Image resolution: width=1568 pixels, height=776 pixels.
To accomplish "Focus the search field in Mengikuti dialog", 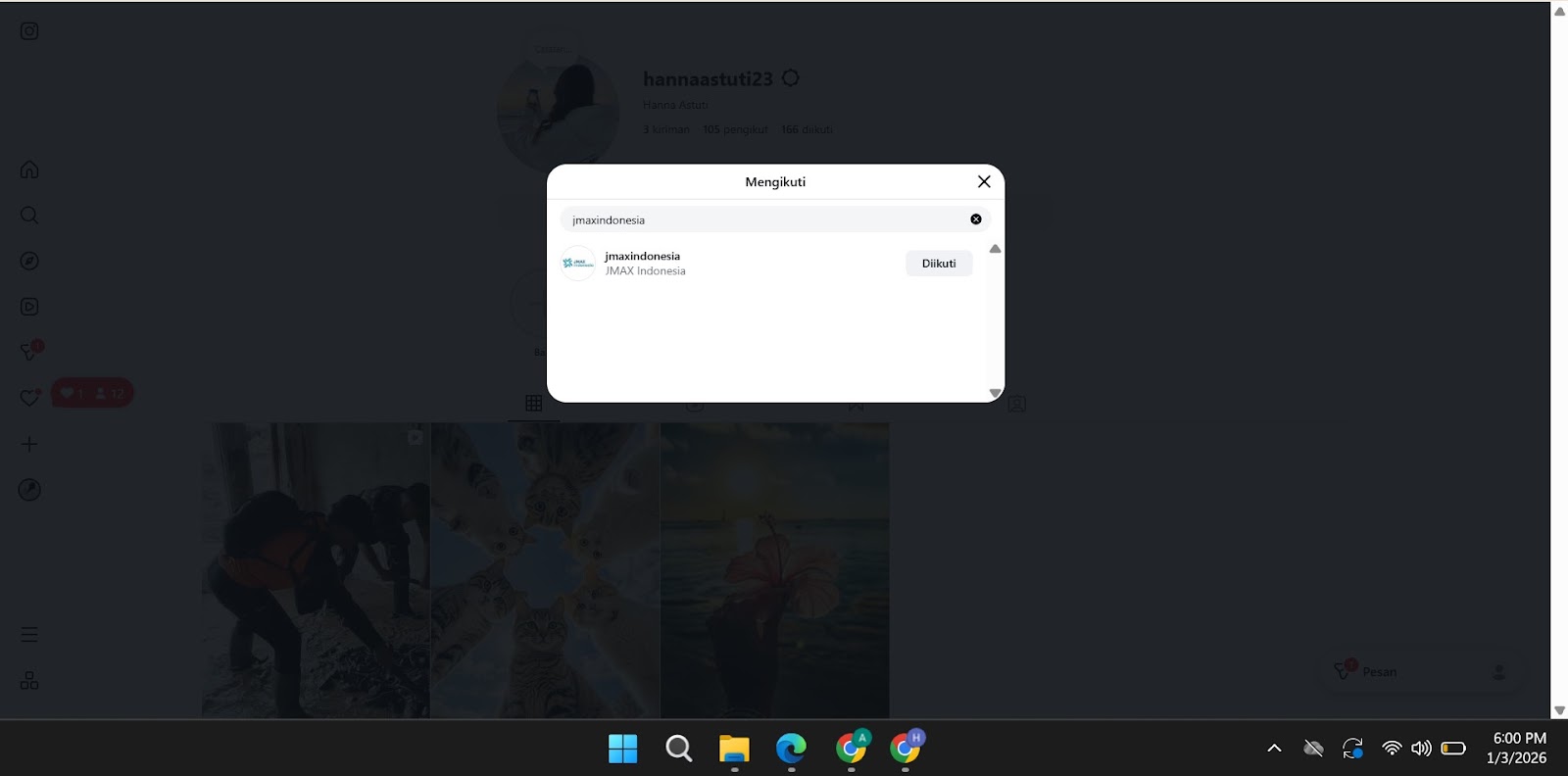I will click(x=764, y=219).
